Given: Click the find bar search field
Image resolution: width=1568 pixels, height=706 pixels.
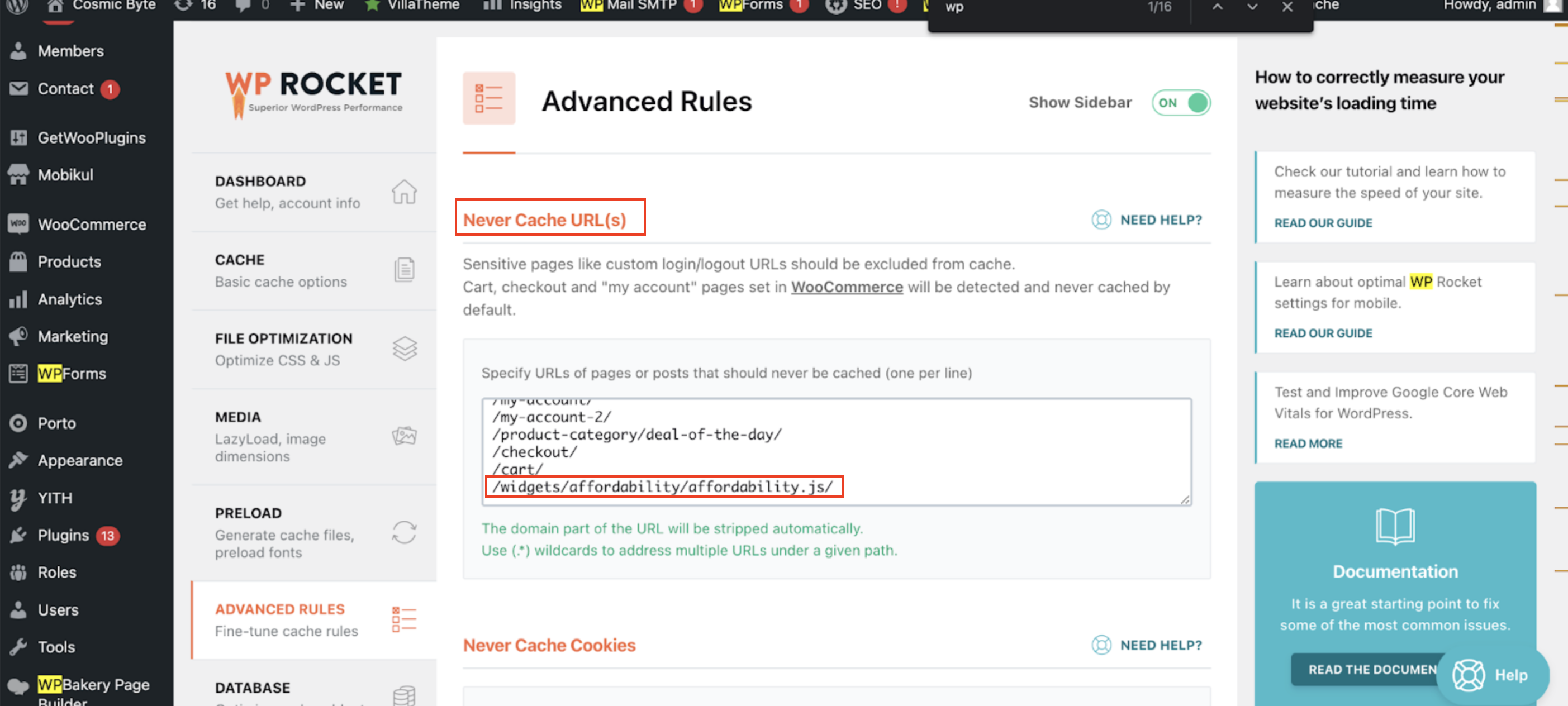Looking at the screenshot, I should point(1035,7).
